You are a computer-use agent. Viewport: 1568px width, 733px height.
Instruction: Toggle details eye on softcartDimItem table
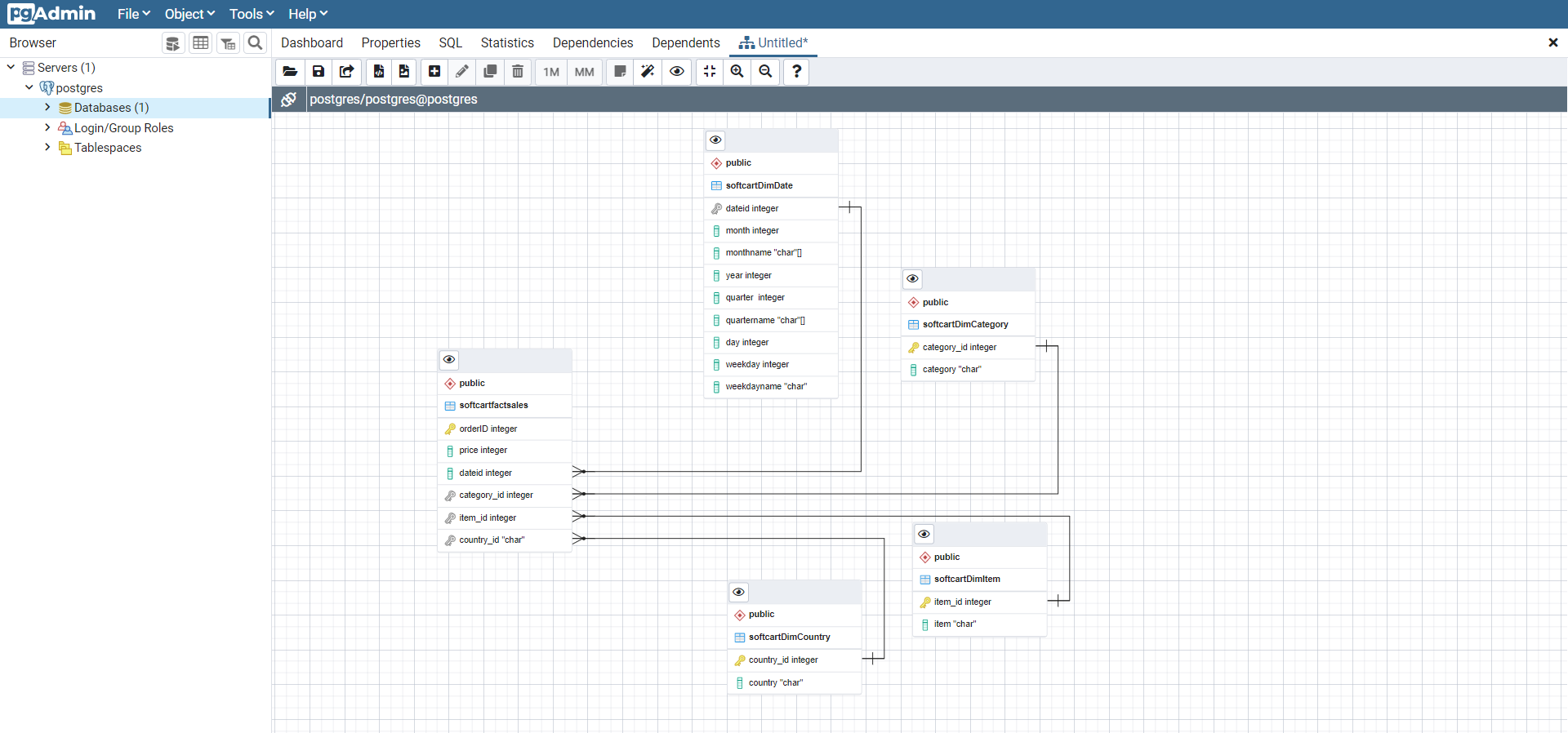pos(924,535)
